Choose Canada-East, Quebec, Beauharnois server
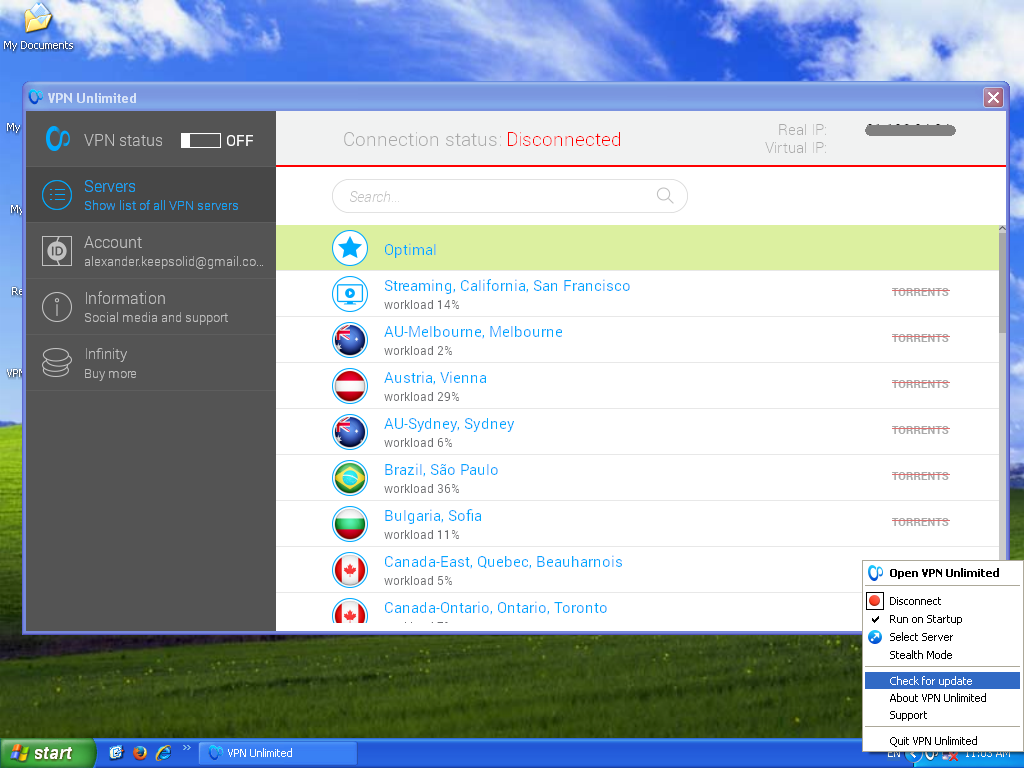The image size is (1024, 768). point(568,570)
